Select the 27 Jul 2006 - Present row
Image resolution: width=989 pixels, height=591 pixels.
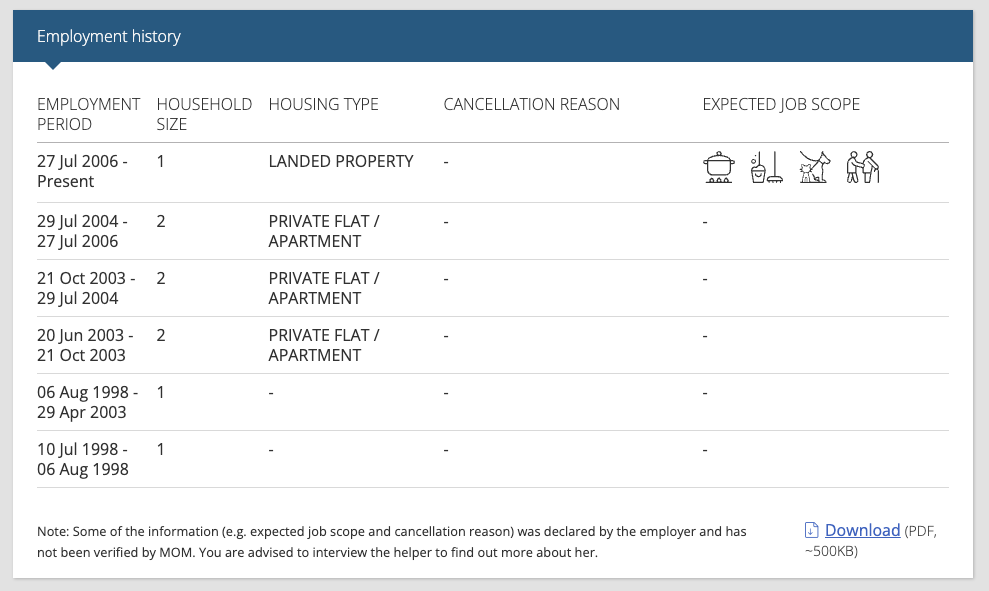(493, 172)
